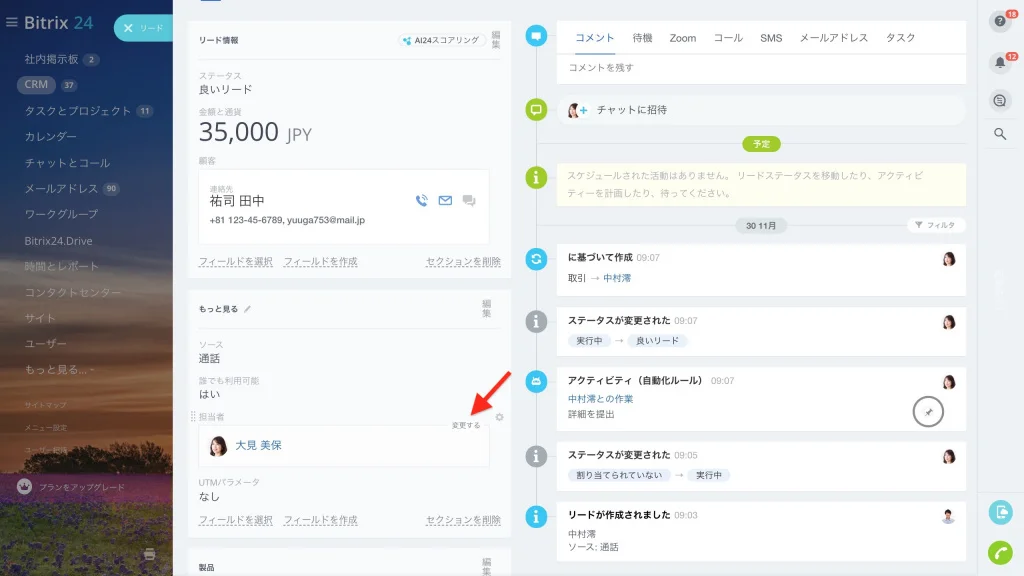Open the green phone dialer button
1024x576 pixels.
tap(1000, 552)
